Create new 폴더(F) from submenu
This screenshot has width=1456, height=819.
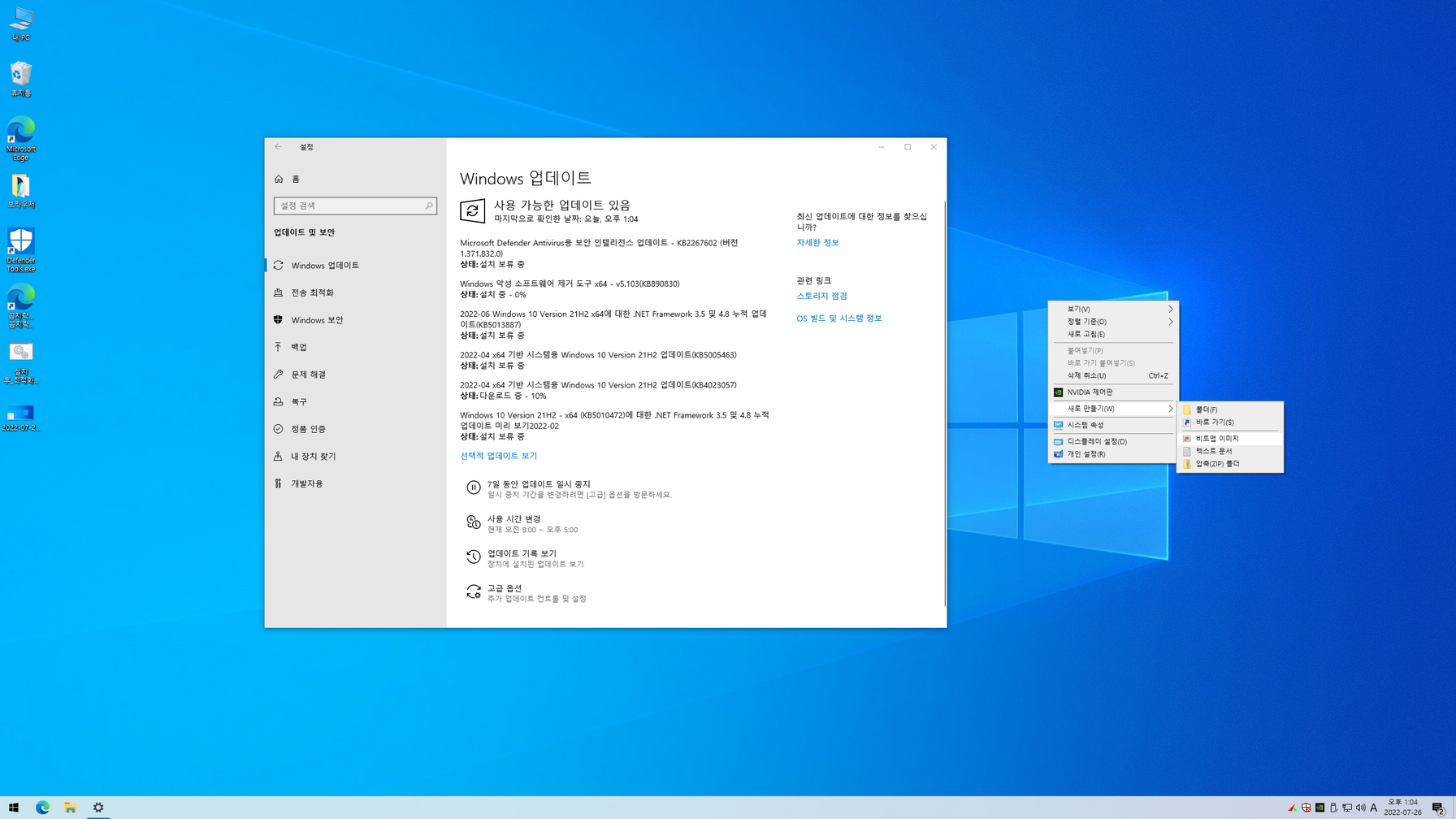coord(1230,410)
